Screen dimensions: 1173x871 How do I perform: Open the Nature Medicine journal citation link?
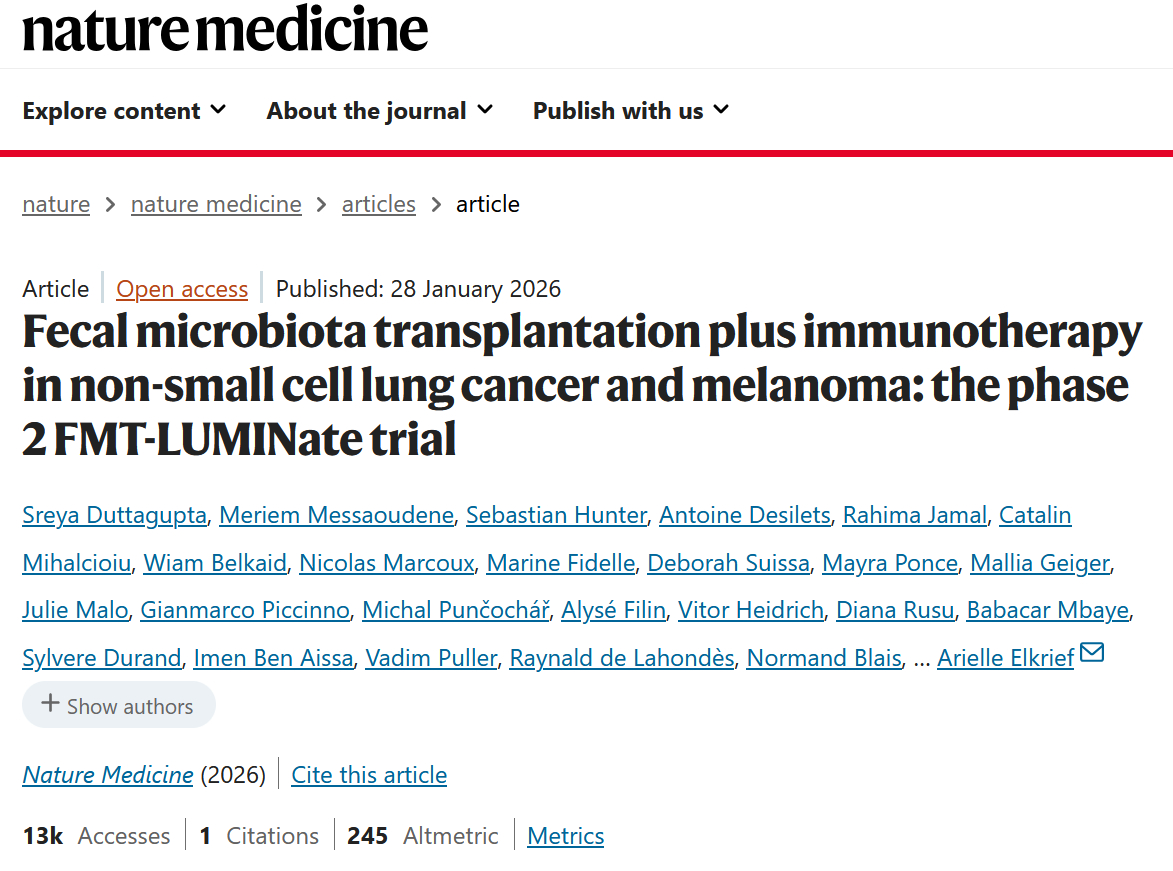tap(108, 775)
